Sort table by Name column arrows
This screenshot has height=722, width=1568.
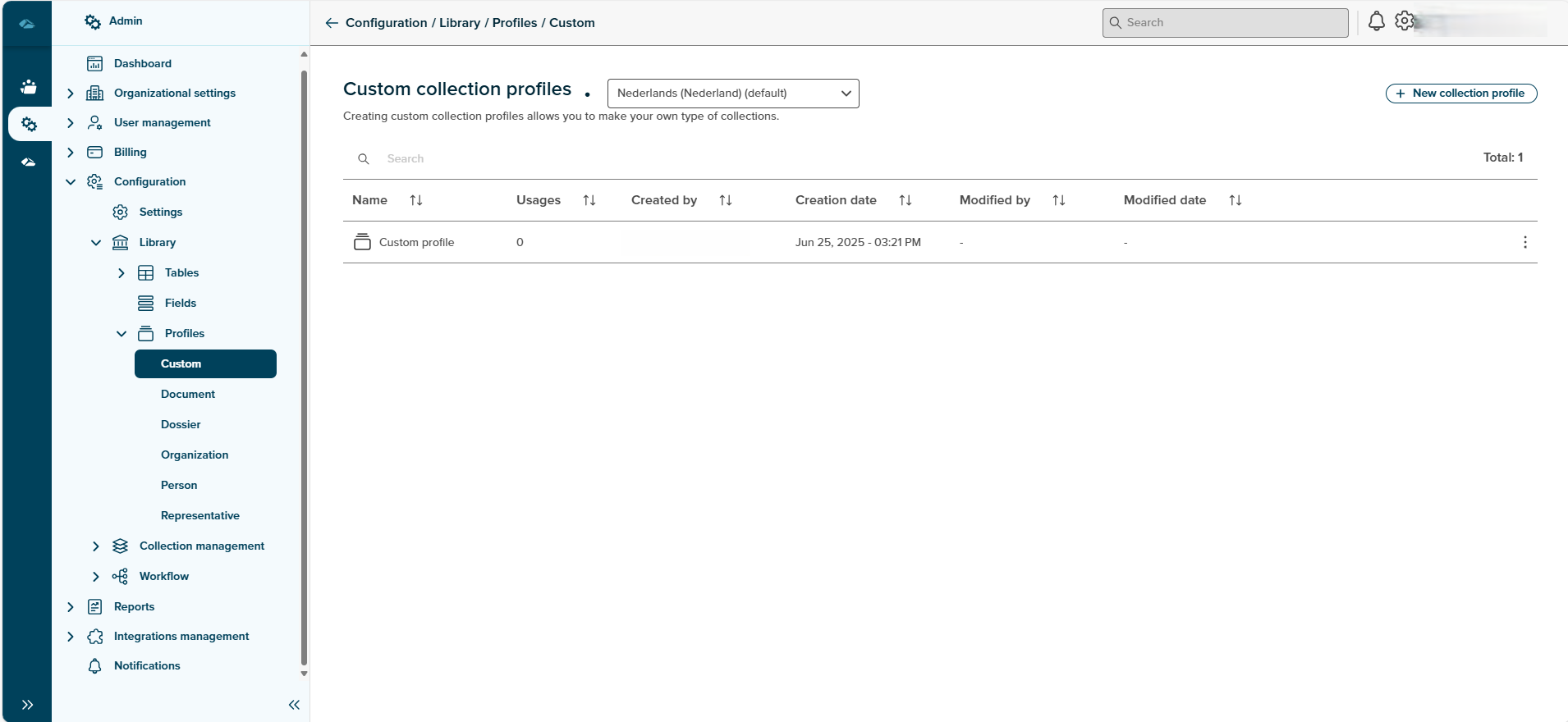click(416, 200)
